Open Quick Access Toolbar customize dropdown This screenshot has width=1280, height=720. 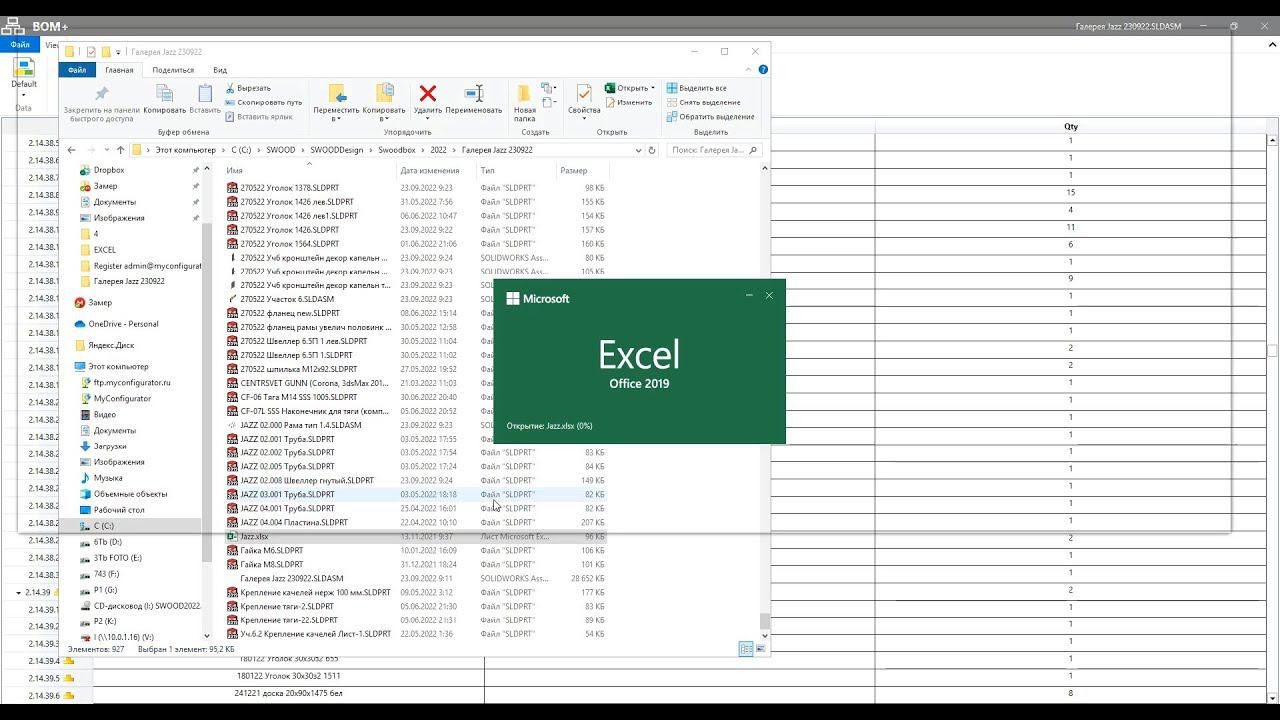118,52
